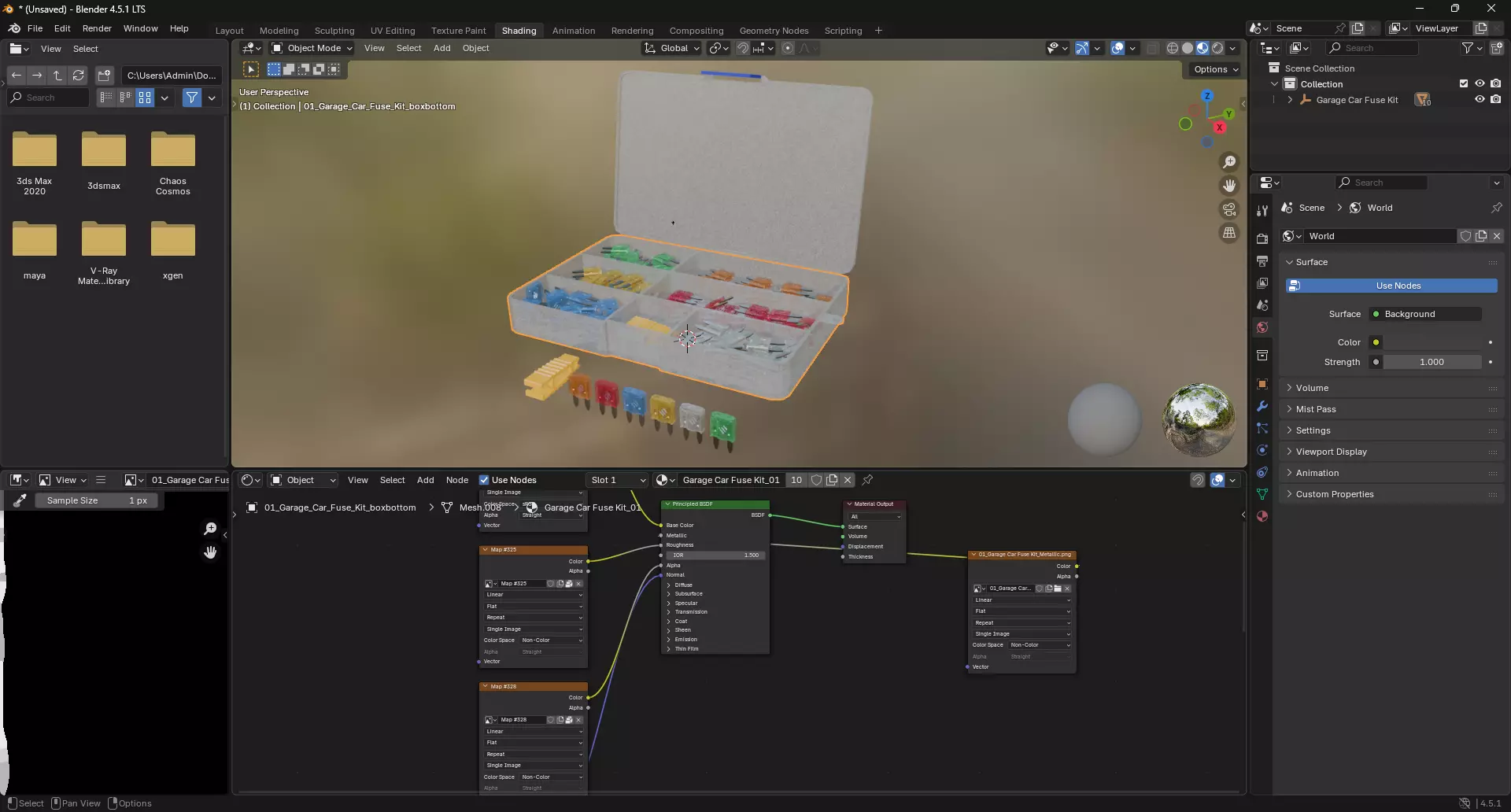The width and height of the screenshot is (1511, 812).
Task: Open the Output properties tab
Action: [x=1262, y=260]
